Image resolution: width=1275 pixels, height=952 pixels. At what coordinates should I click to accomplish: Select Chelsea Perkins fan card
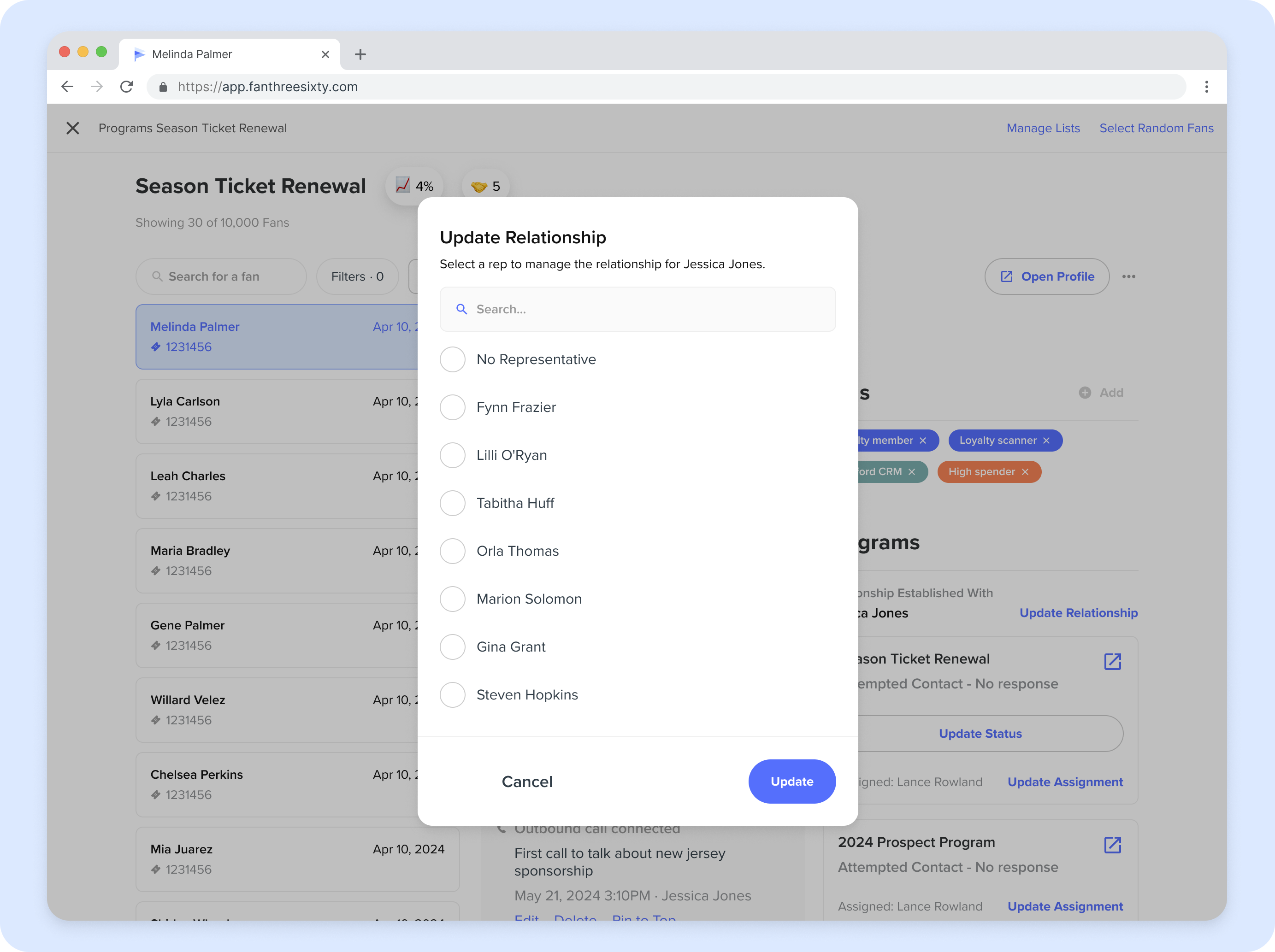277,784
